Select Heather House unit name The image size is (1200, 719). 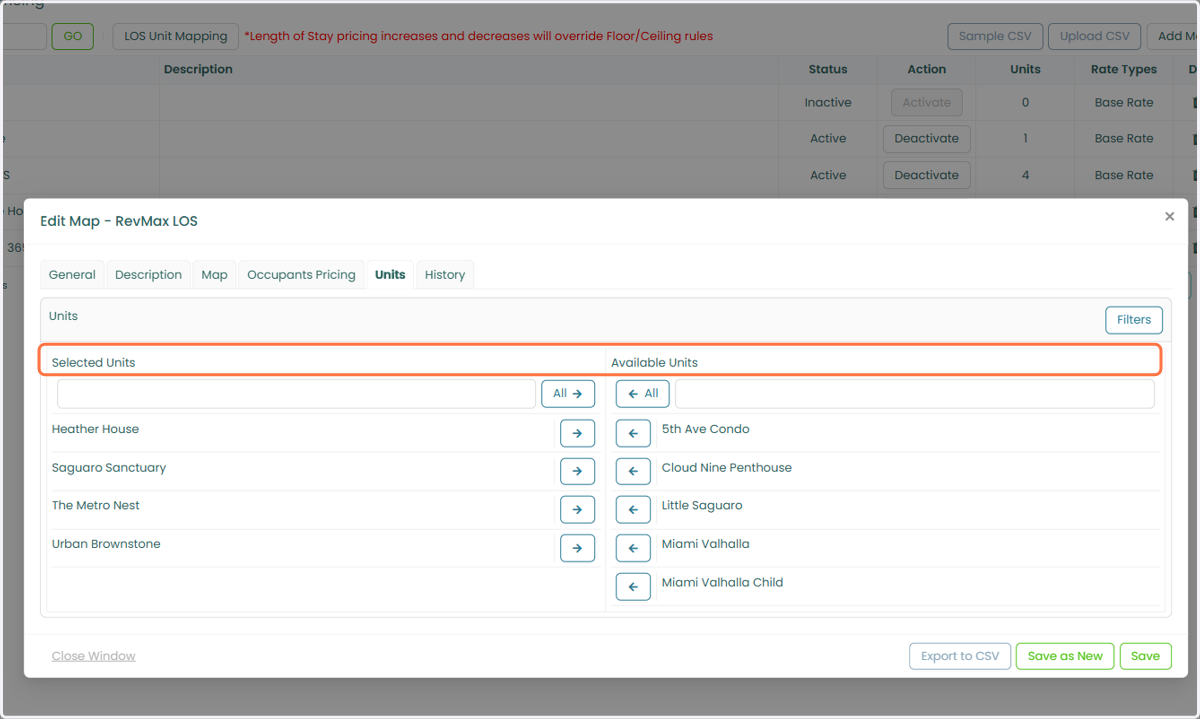[x=95, y=429]
